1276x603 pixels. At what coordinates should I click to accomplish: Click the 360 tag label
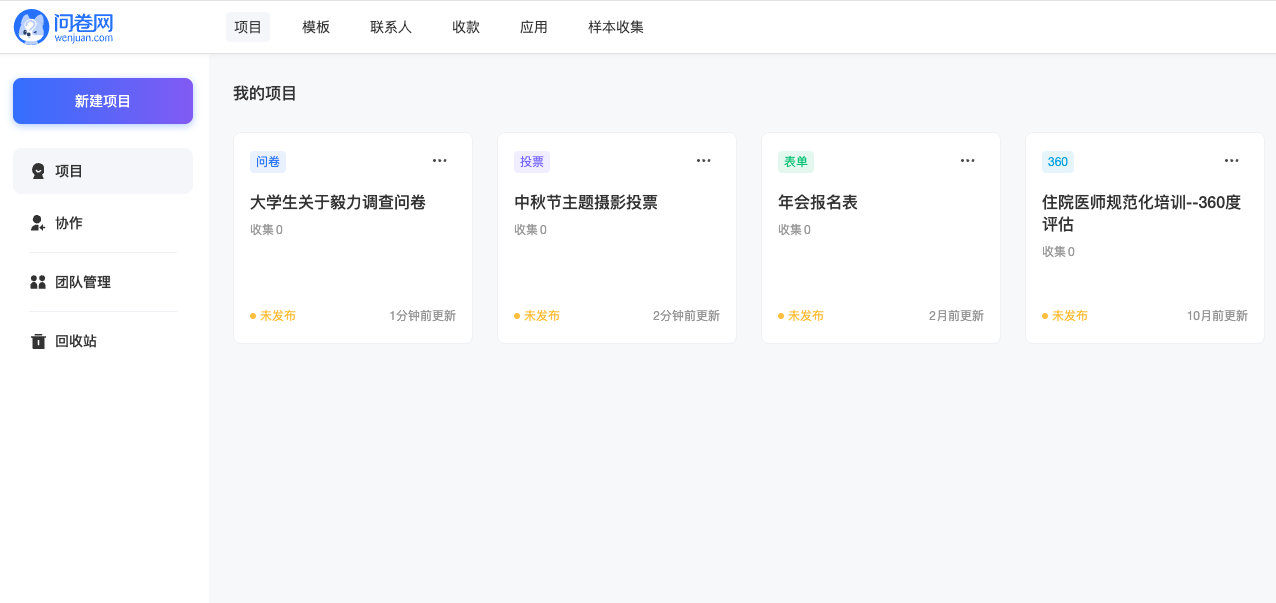coord(1058,162)
